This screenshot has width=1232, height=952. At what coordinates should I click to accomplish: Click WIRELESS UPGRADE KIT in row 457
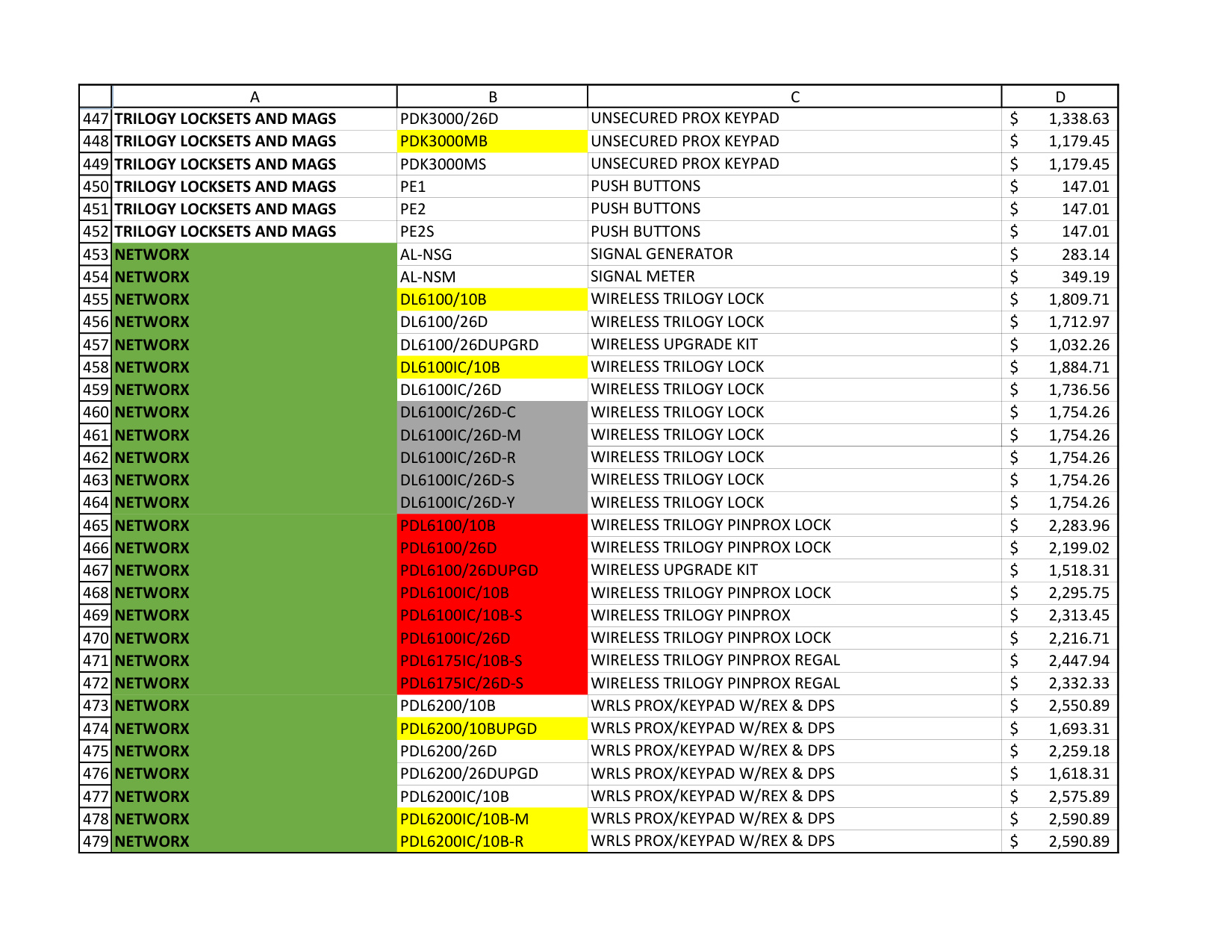(x=794, y=345)
